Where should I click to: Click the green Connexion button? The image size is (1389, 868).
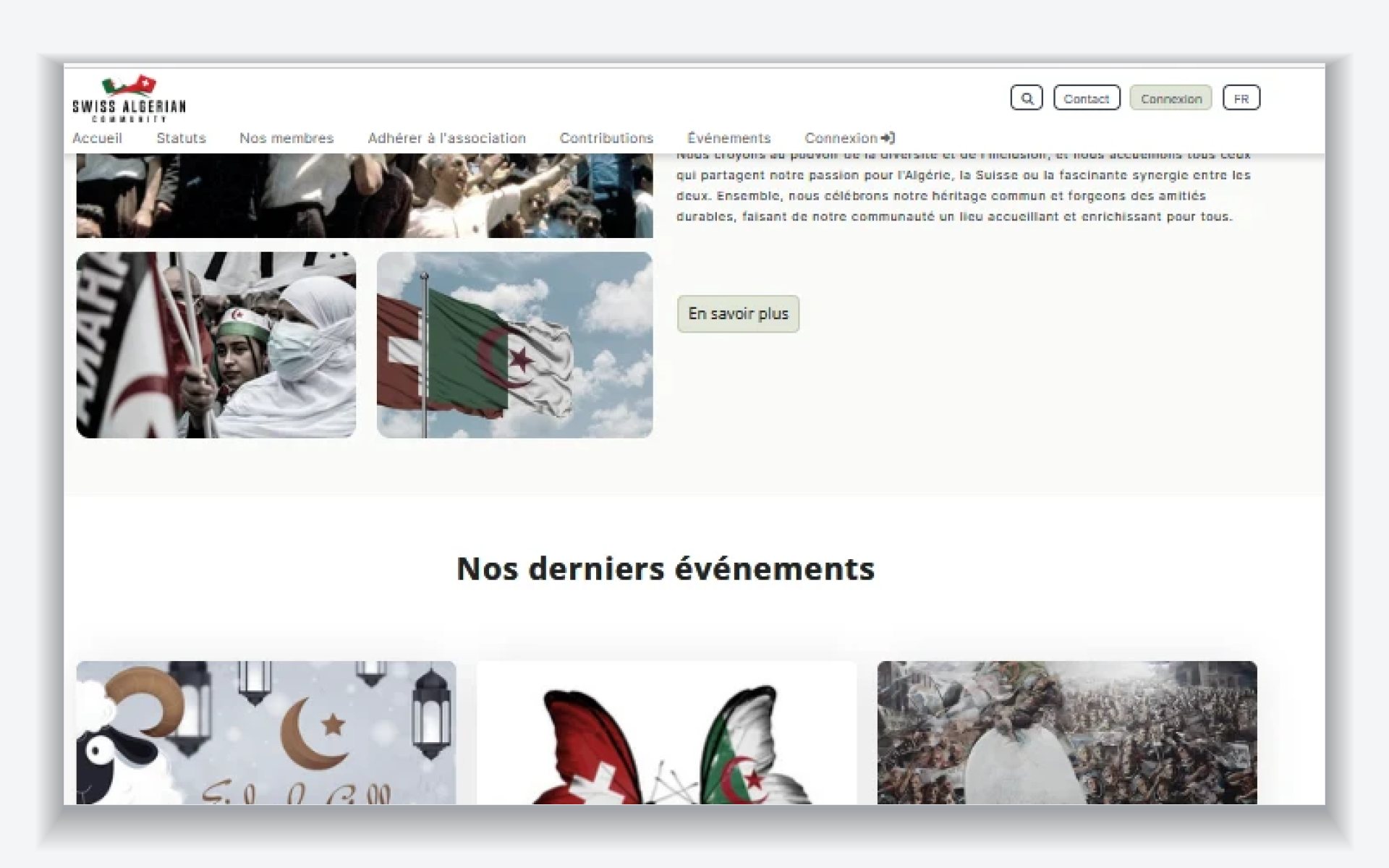[x=1171, y=98]
